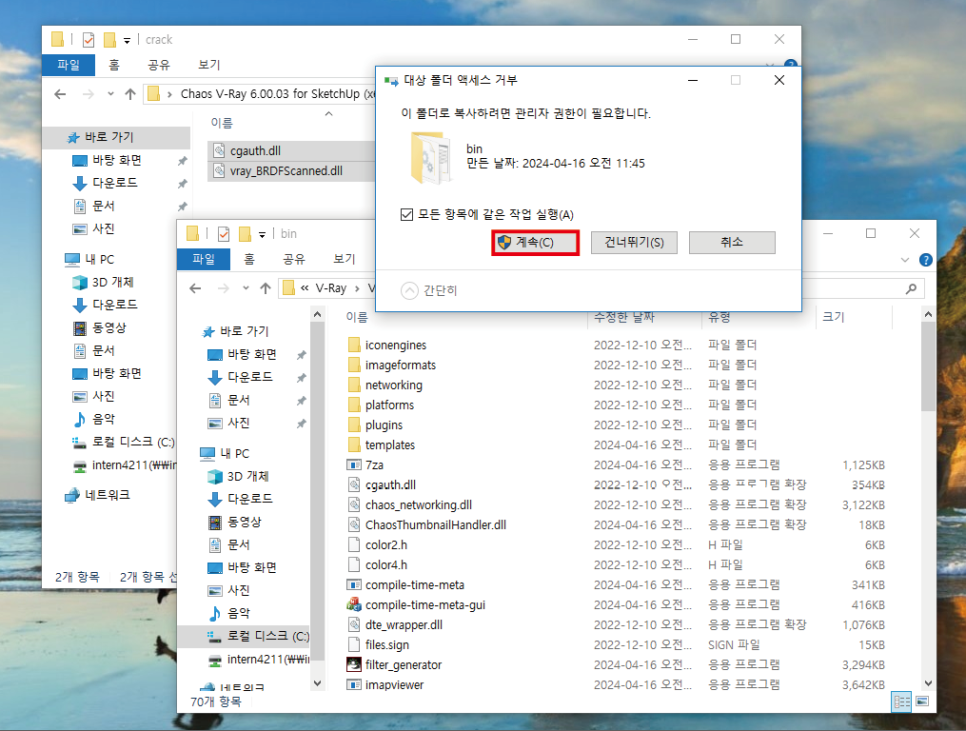Open 공유 tab in bin window
966x731 pixels.
pyautogui.click(x=294, y=259)
